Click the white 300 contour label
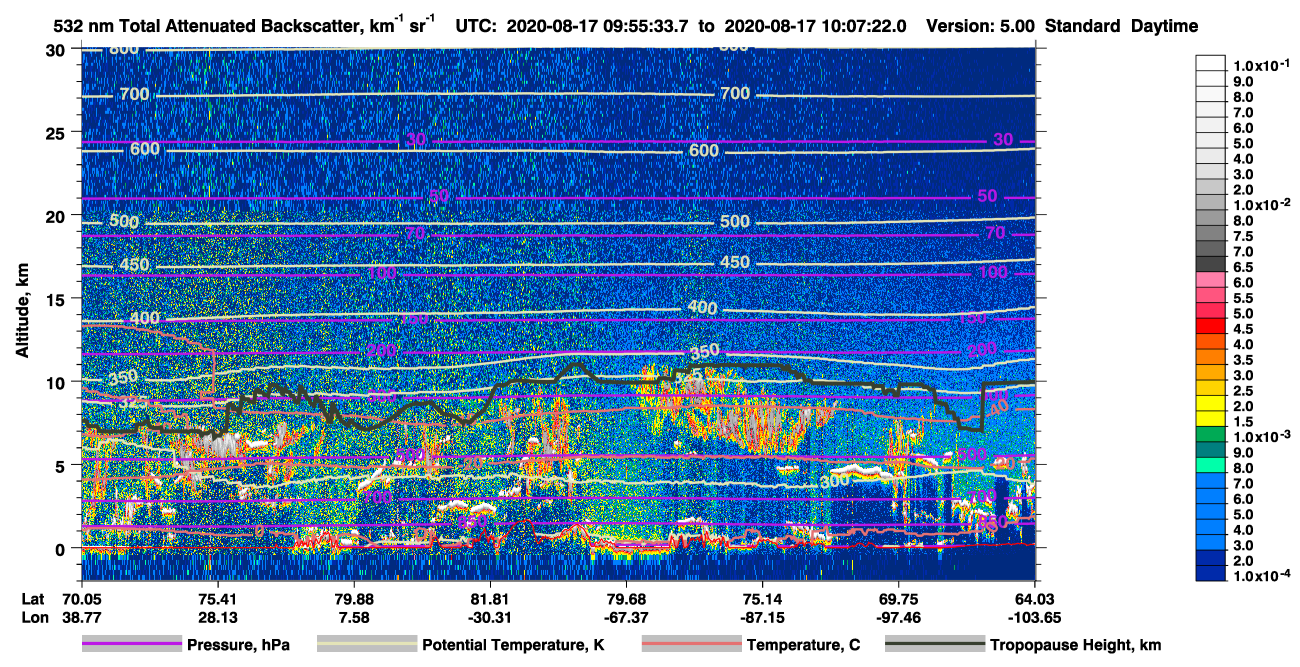1300x667 pixels. click(x=835, y=480)
